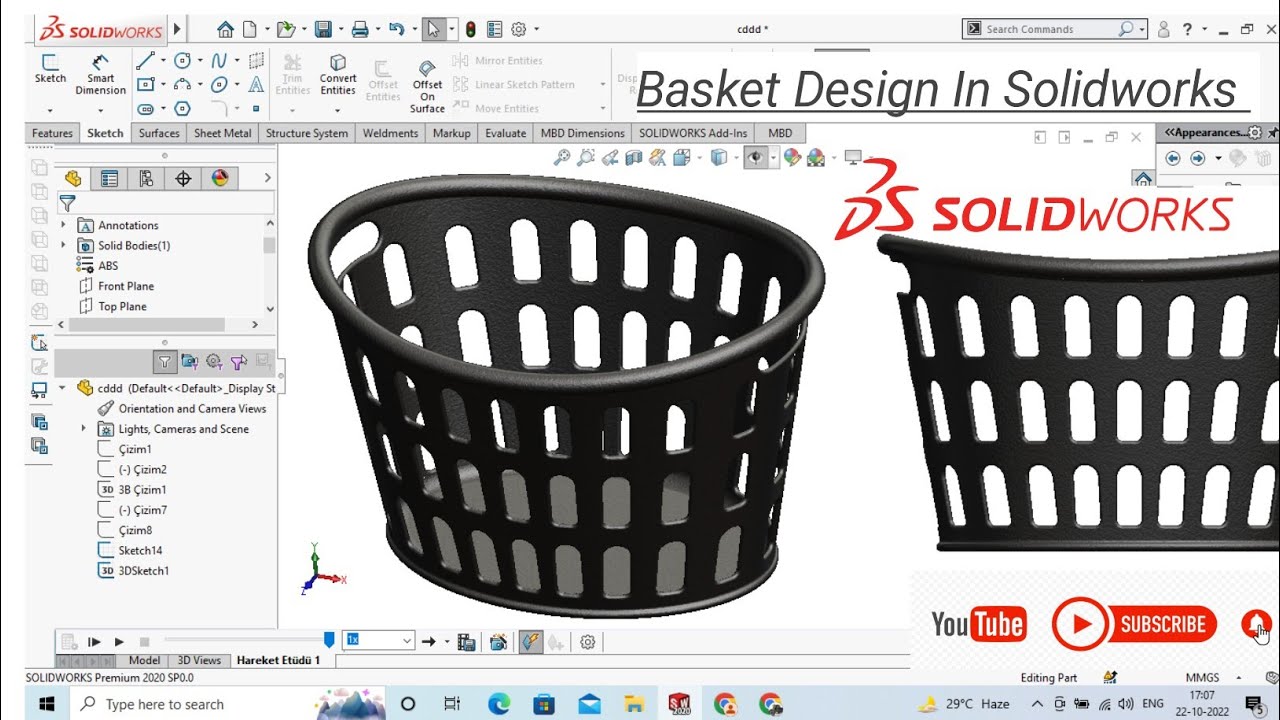Switch to the Model bottom tab
This screenshot has height=720, width=1280.
(144, 660)
